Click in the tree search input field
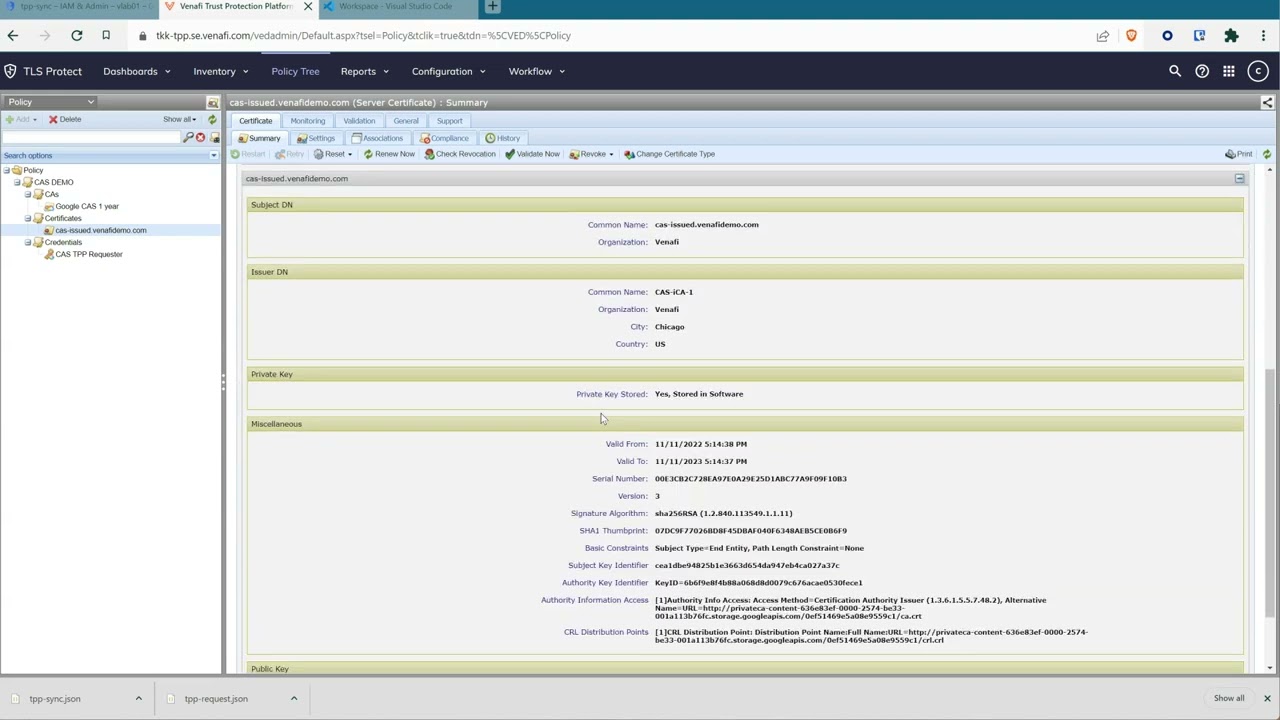1280x720 pixels. pos(90,137)
